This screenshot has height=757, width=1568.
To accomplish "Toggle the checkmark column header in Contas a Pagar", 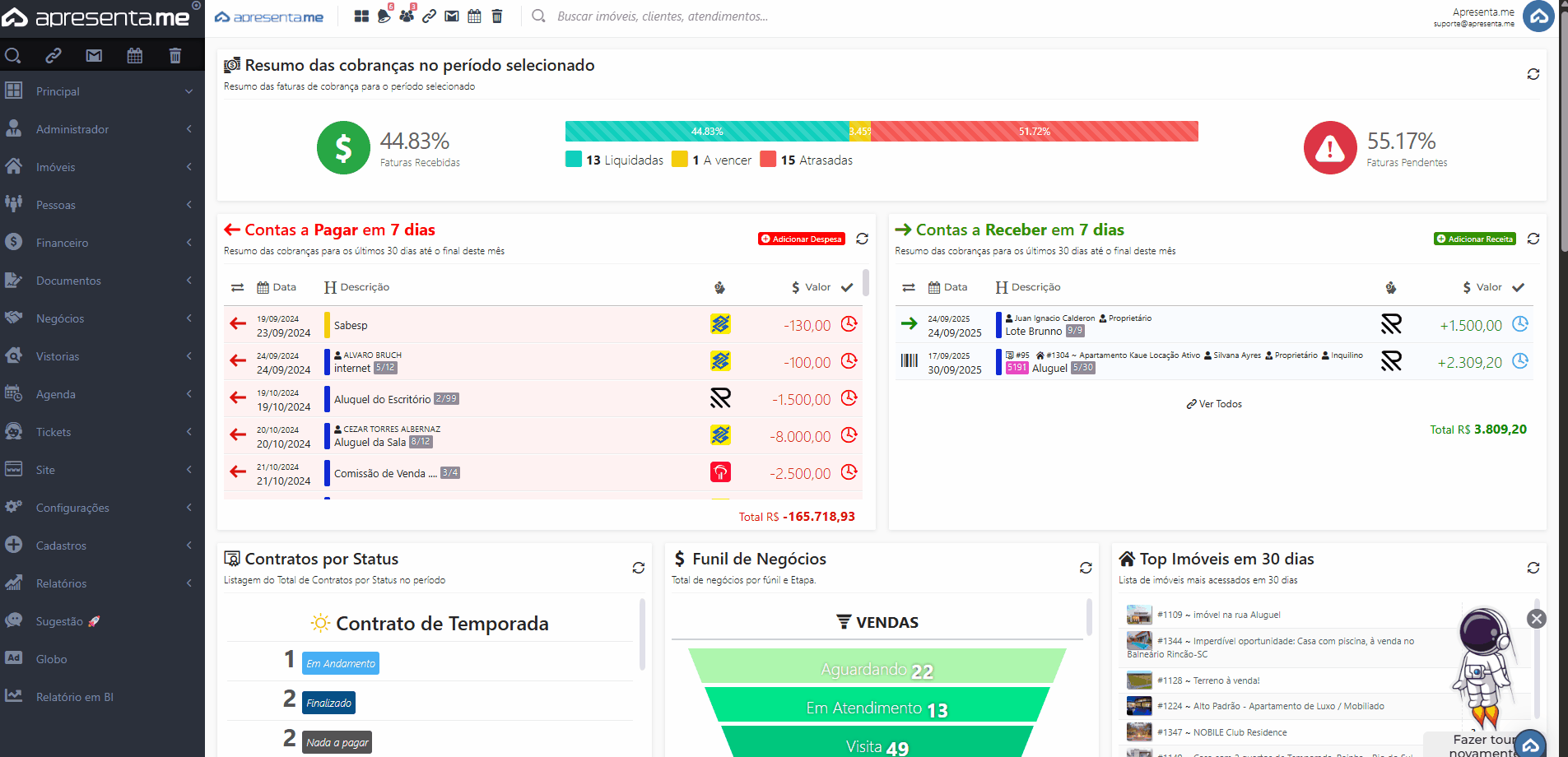I will point(848,287).
